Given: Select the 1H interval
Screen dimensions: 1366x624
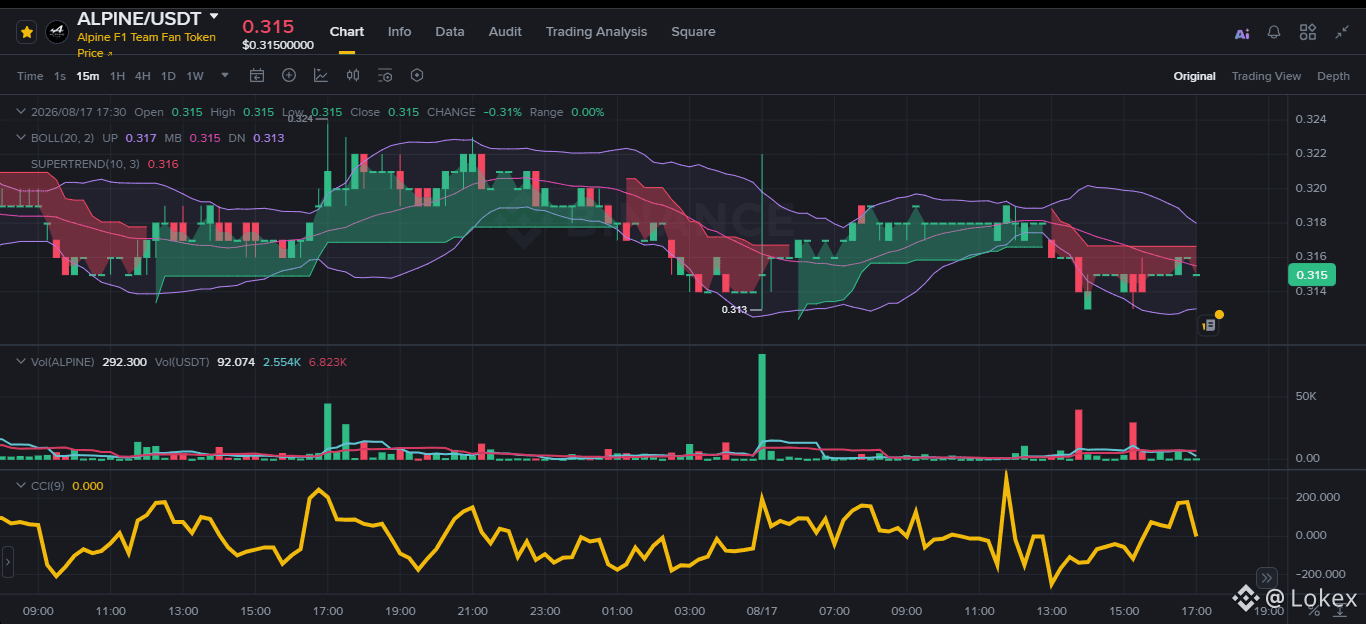Looking at the screenshot, I should click(118, 76).
